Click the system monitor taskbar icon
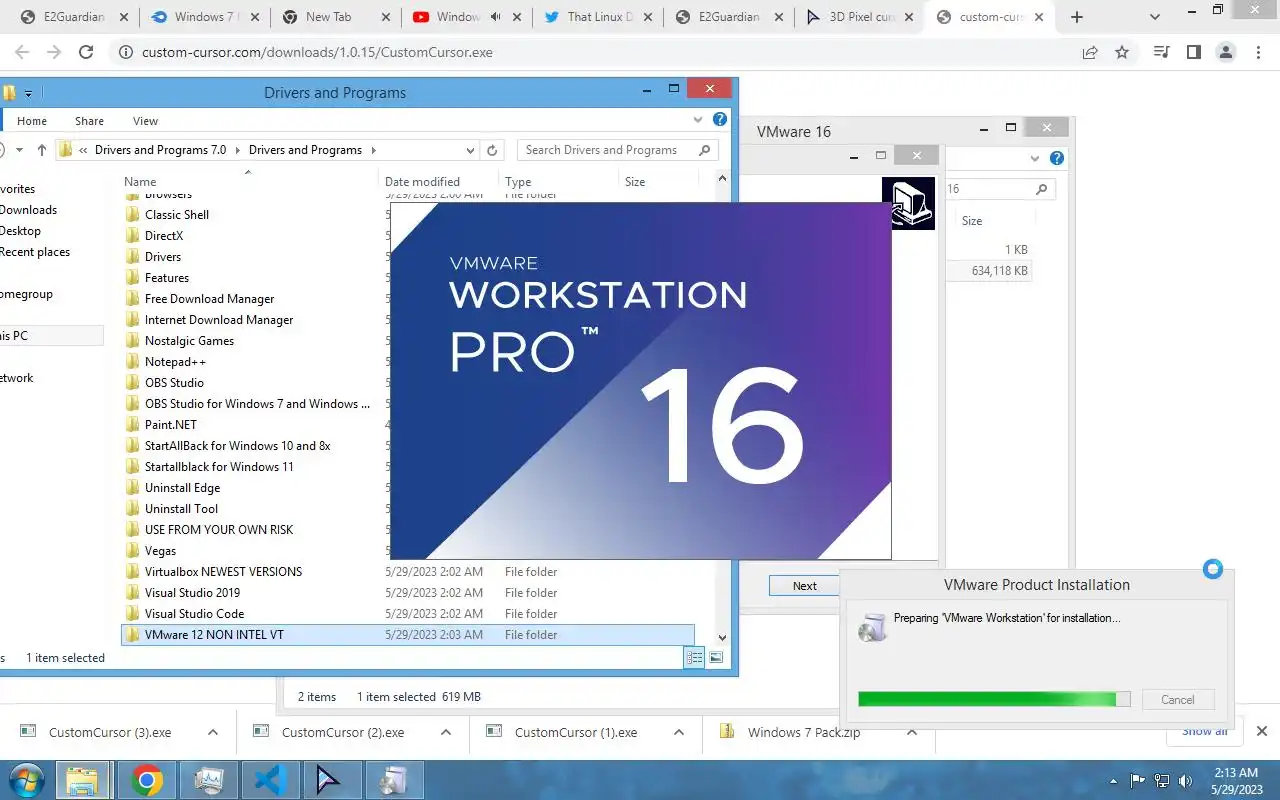 coord(208,780)
